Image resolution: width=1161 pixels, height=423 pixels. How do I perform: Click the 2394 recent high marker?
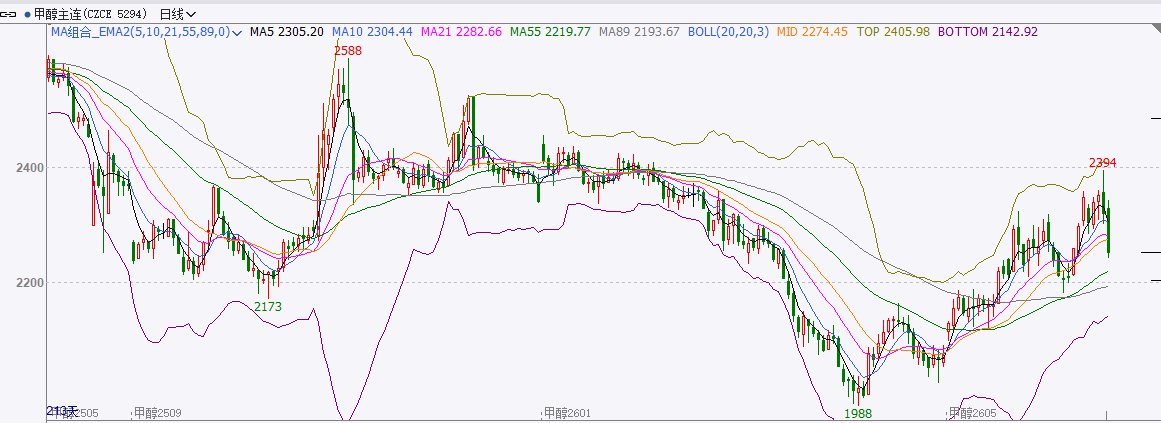1102,162
